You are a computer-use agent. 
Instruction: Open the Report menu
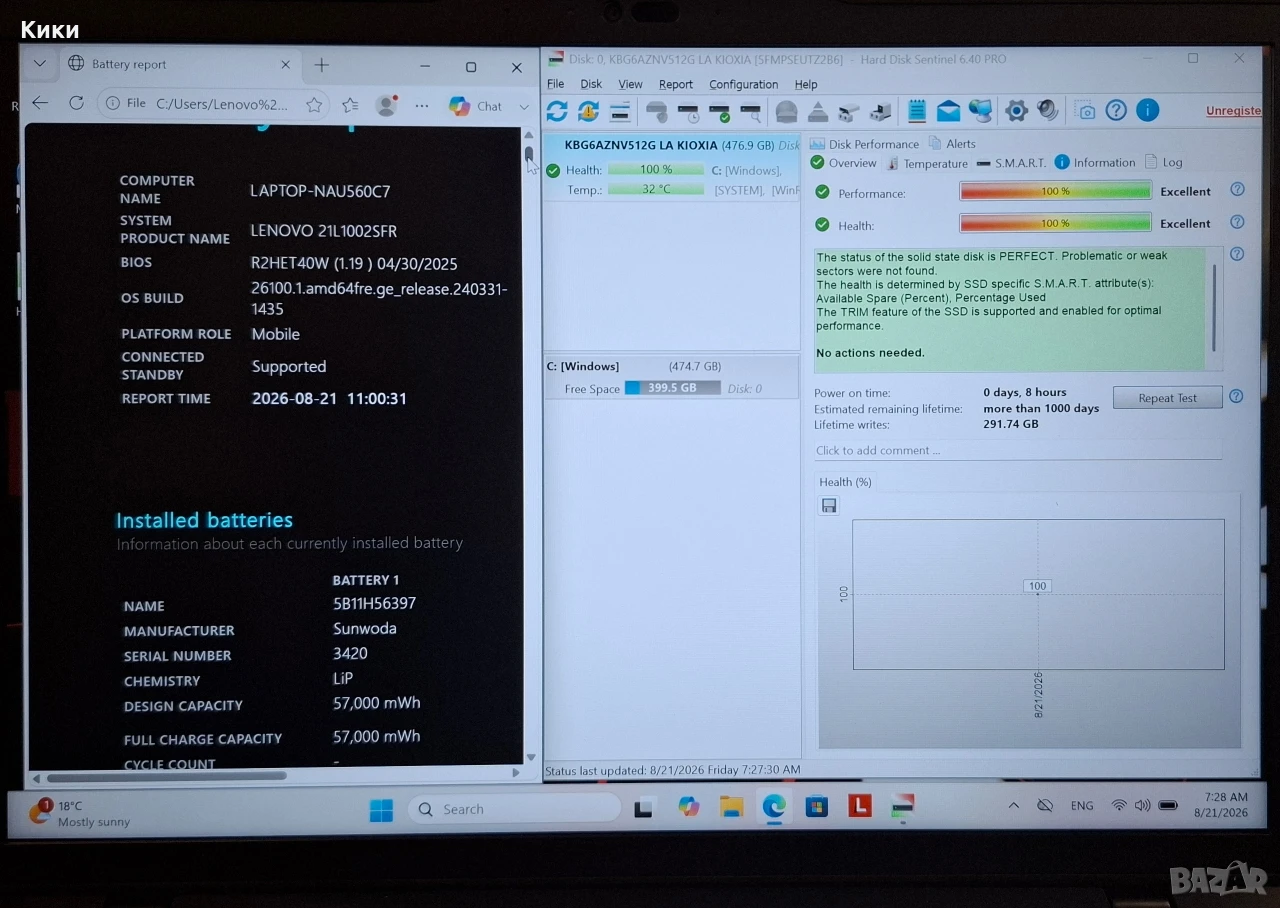pyautogui.click(x=676, y=85)
